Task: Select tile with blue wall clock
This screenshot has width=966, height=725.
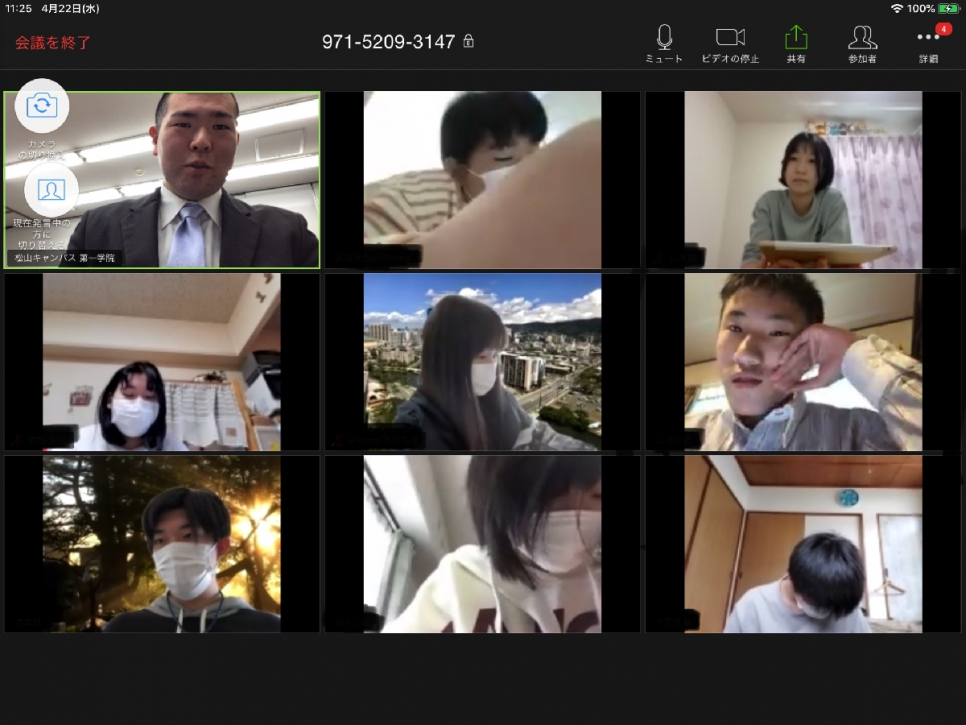Action: tap(803, 544)
